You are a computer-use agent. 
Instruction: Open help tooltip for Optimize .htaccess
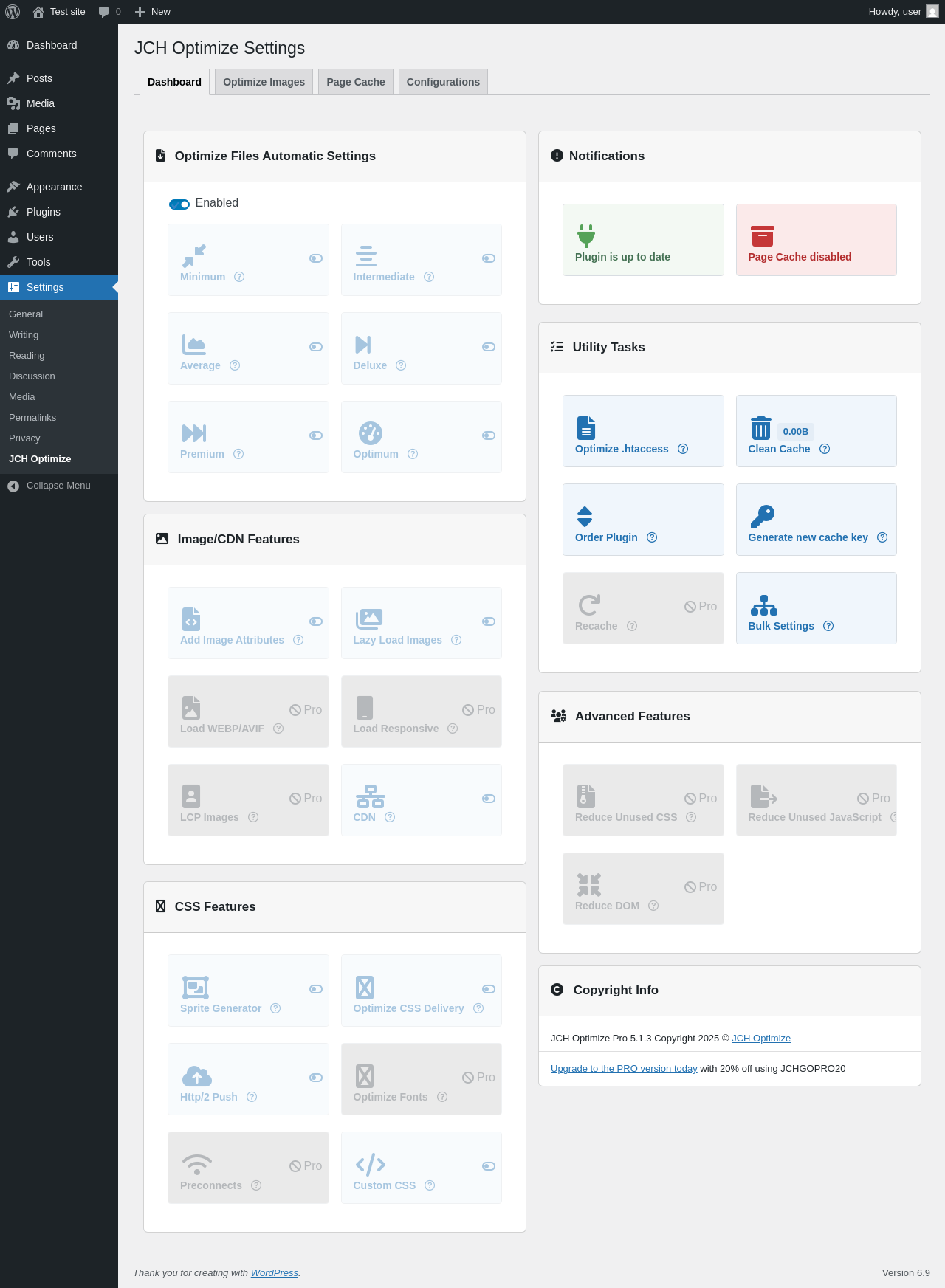[x=683, y=449]
